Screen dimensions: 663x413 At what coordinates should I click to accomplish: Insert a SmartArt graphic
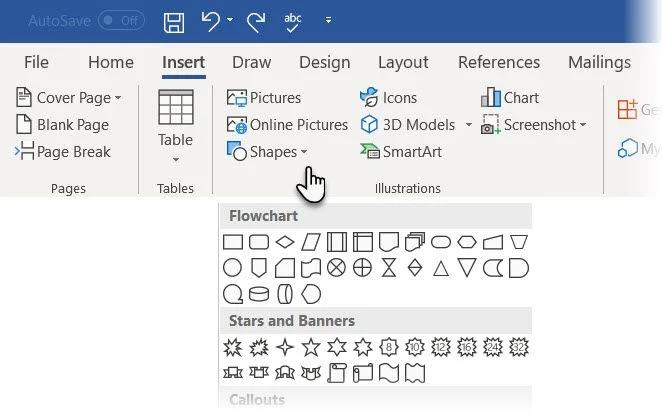(x=401, y=151)
